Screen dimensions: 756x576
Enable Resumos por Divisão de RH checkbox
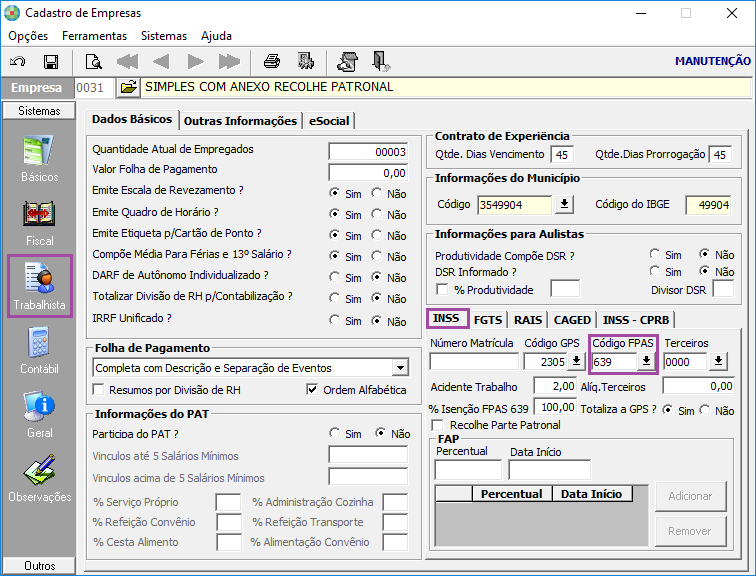pyautogui.click(x=99, y=390)
